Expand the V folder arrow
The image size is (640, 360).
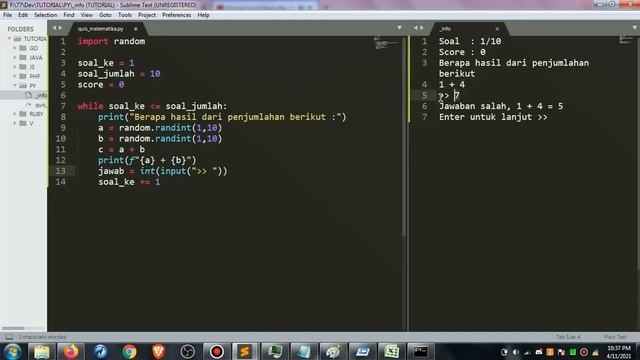(15, 123)
